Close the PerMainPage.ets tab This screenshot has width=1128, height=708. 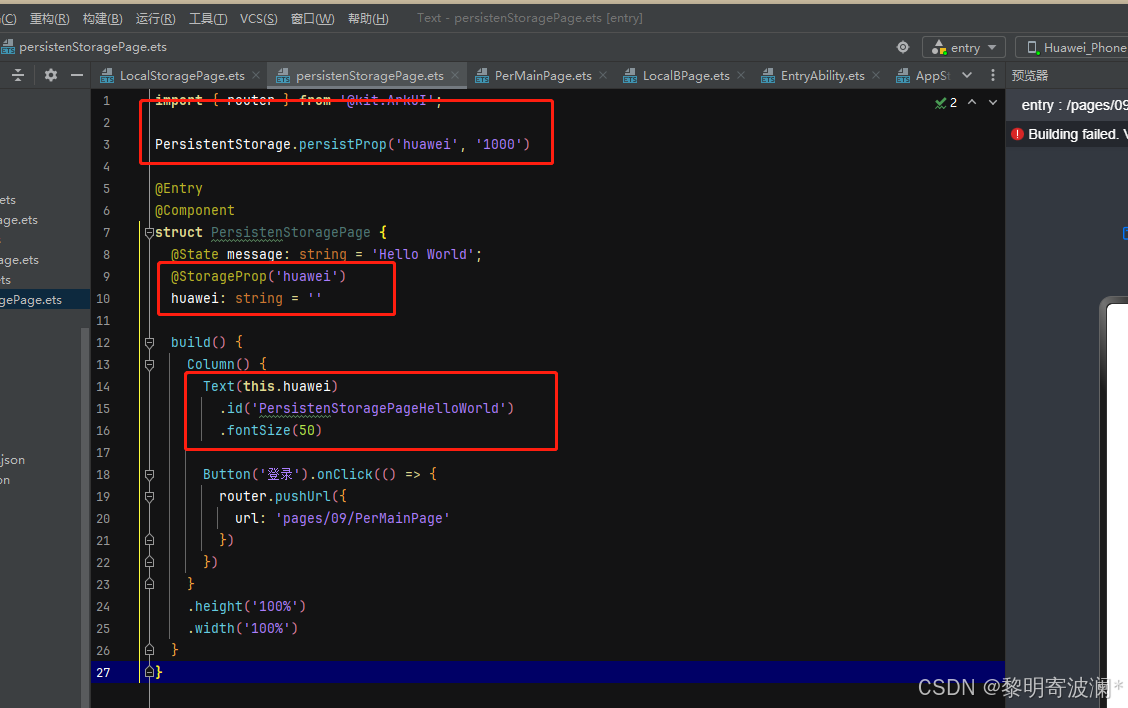click(x=603, y=75)
